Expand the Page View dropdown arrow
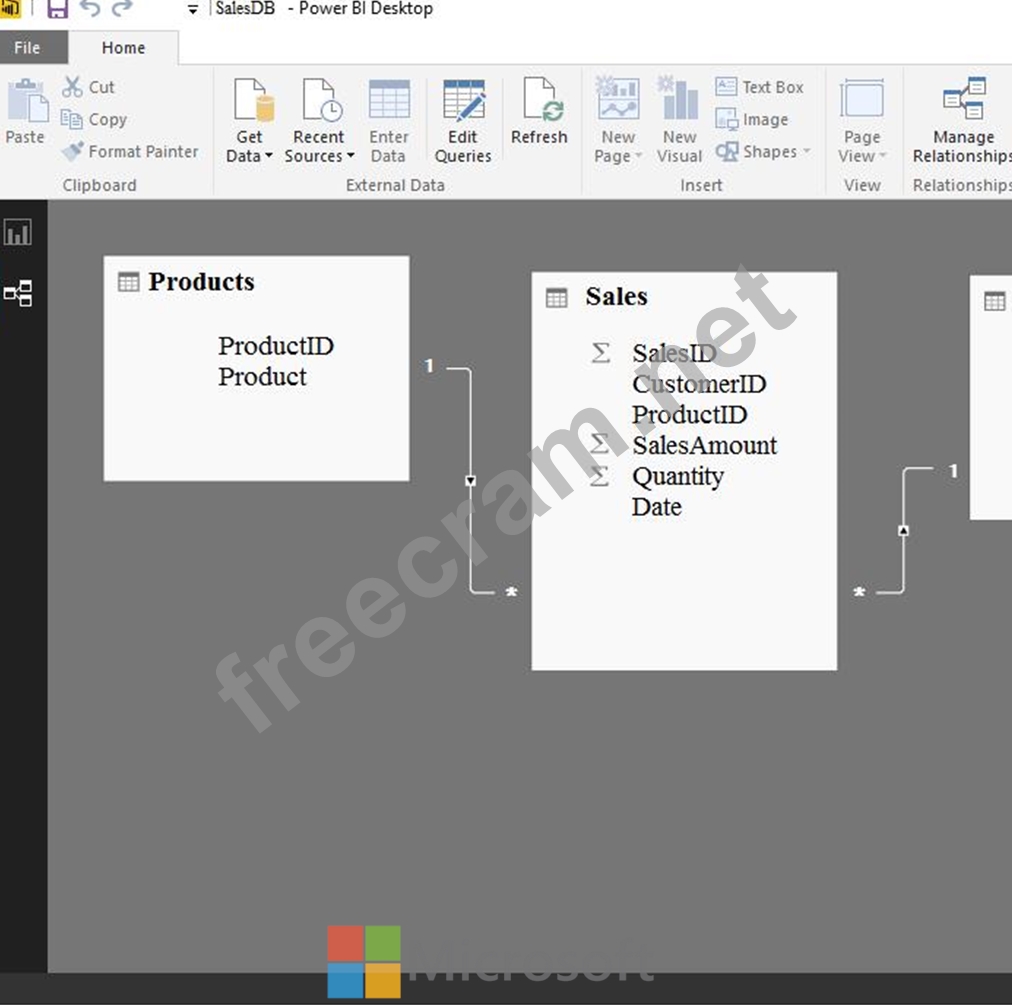Screen dimensions: 1012x1005 click(x=883, y=156)
